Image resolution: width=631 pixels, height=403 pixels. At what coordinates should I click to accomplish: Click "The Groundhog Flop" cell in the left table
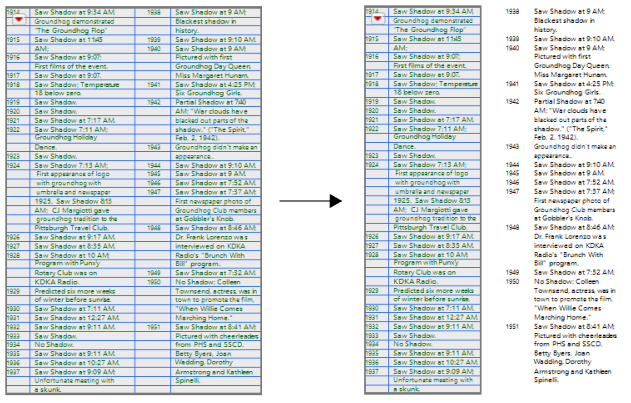point(71,31)
